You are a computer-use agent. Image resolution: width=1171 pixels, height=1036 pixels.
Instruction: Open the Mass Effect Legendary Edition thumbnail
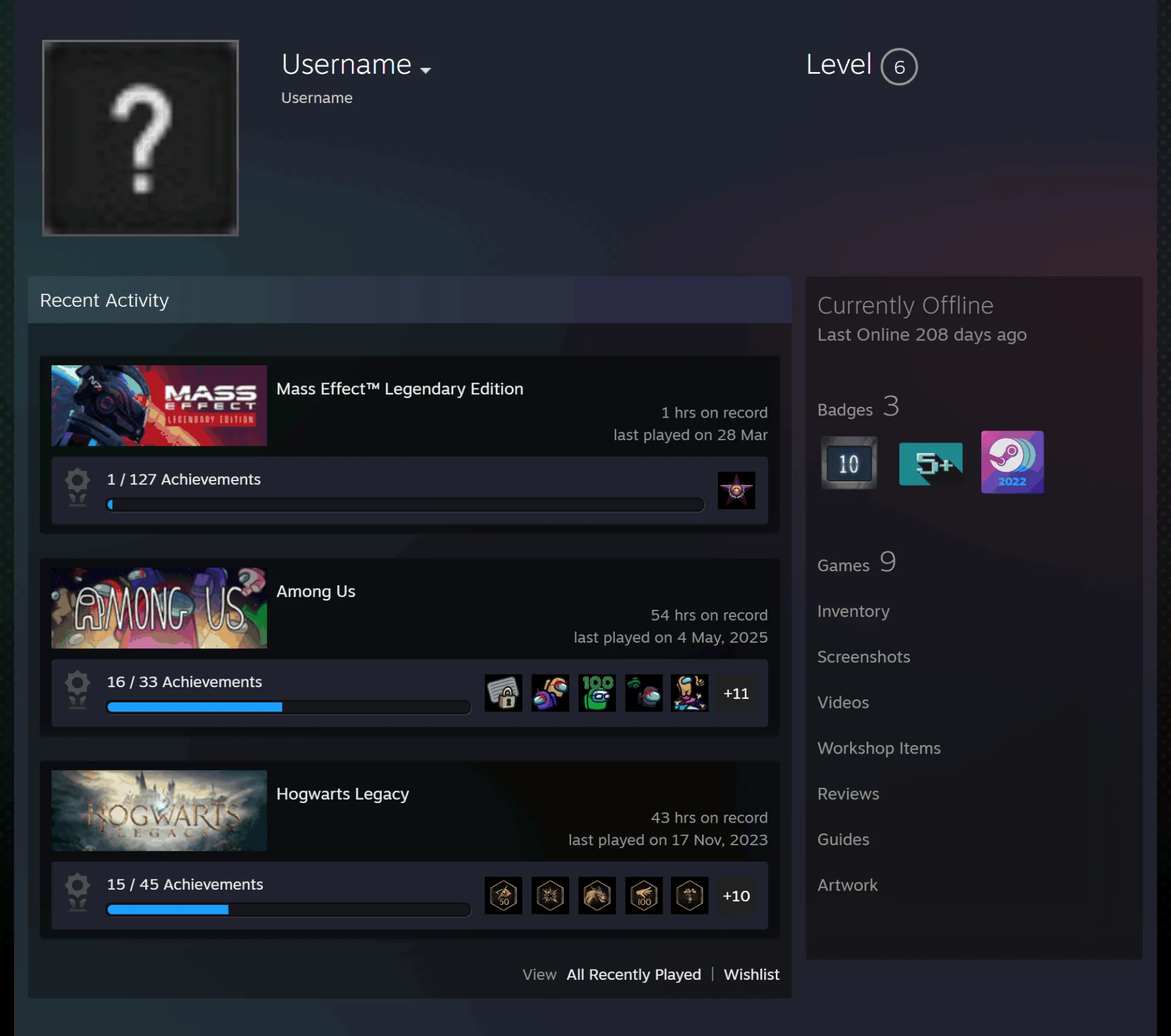[159, 405]
